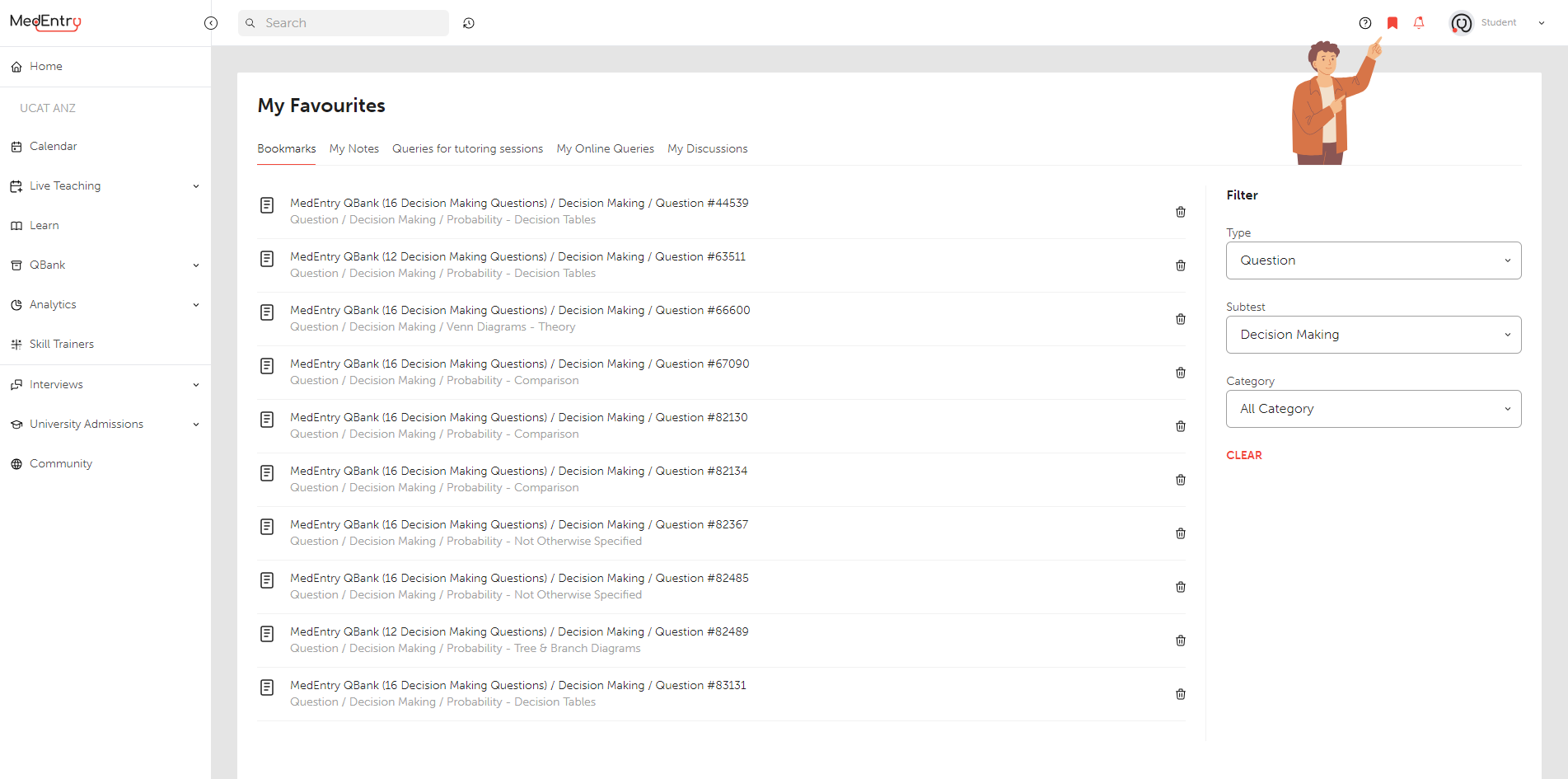
Task: Select the Bookmarks tab
Action: 287,149
